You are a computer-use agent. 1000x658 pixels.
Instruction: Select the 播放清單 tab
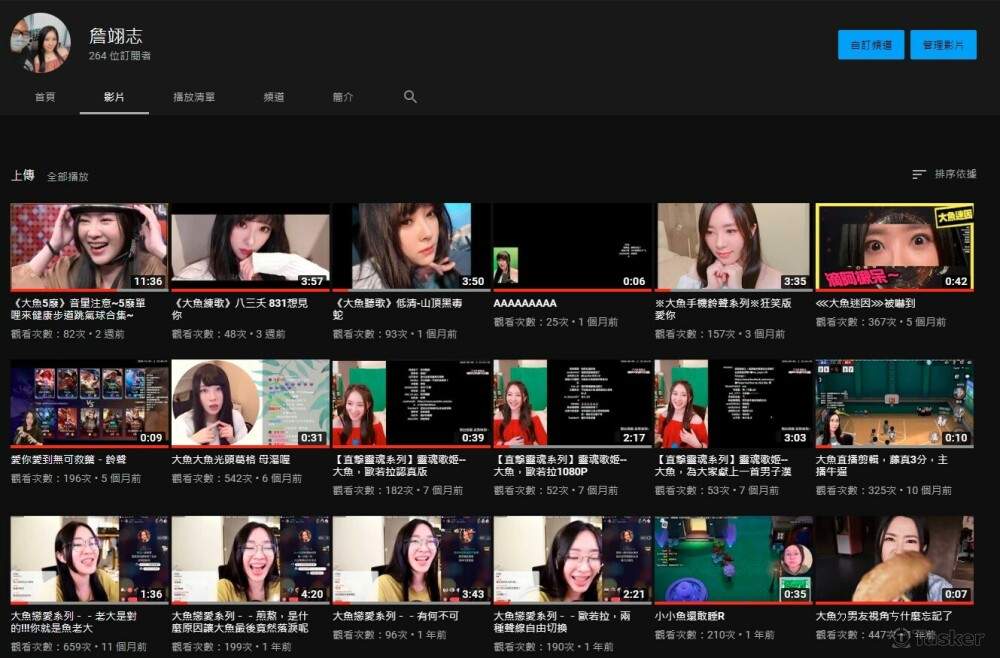[x=193, y=97]
